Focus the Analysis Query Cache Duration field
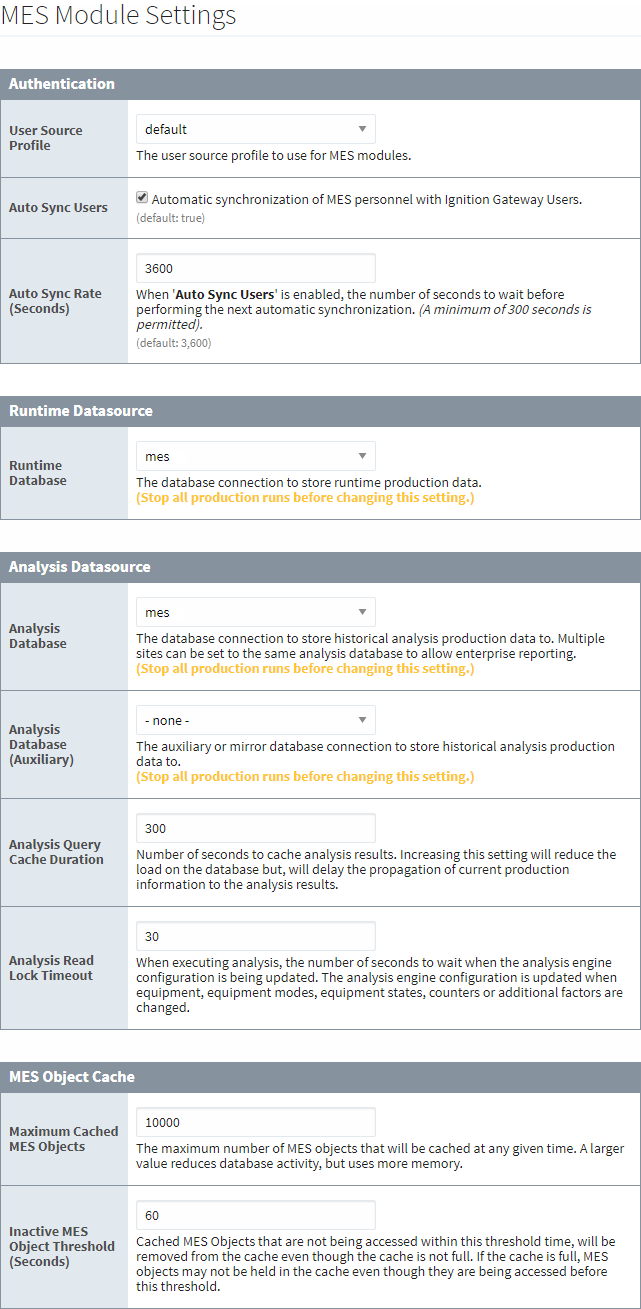Screen dimensions: 641x1309 (x=255, y=828)
